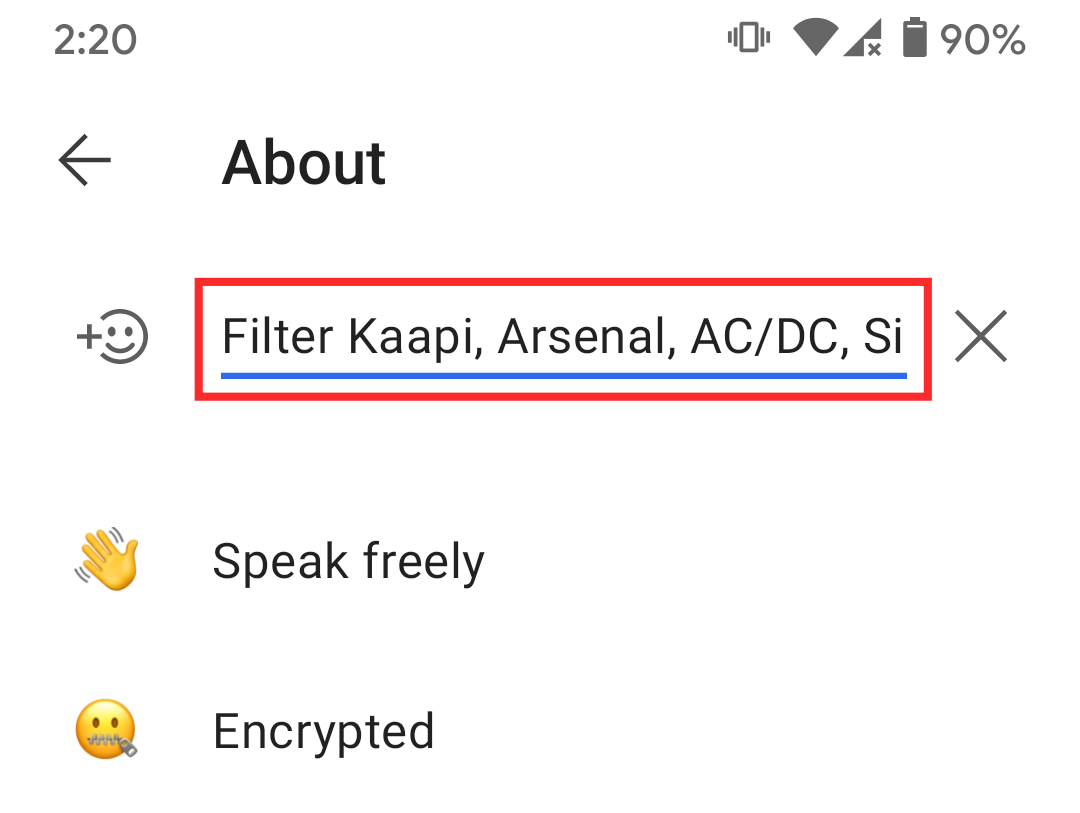Screen dimensions: 1080x813
Task: Tap the Wi-Fi status icon
Action: (815, 40)
